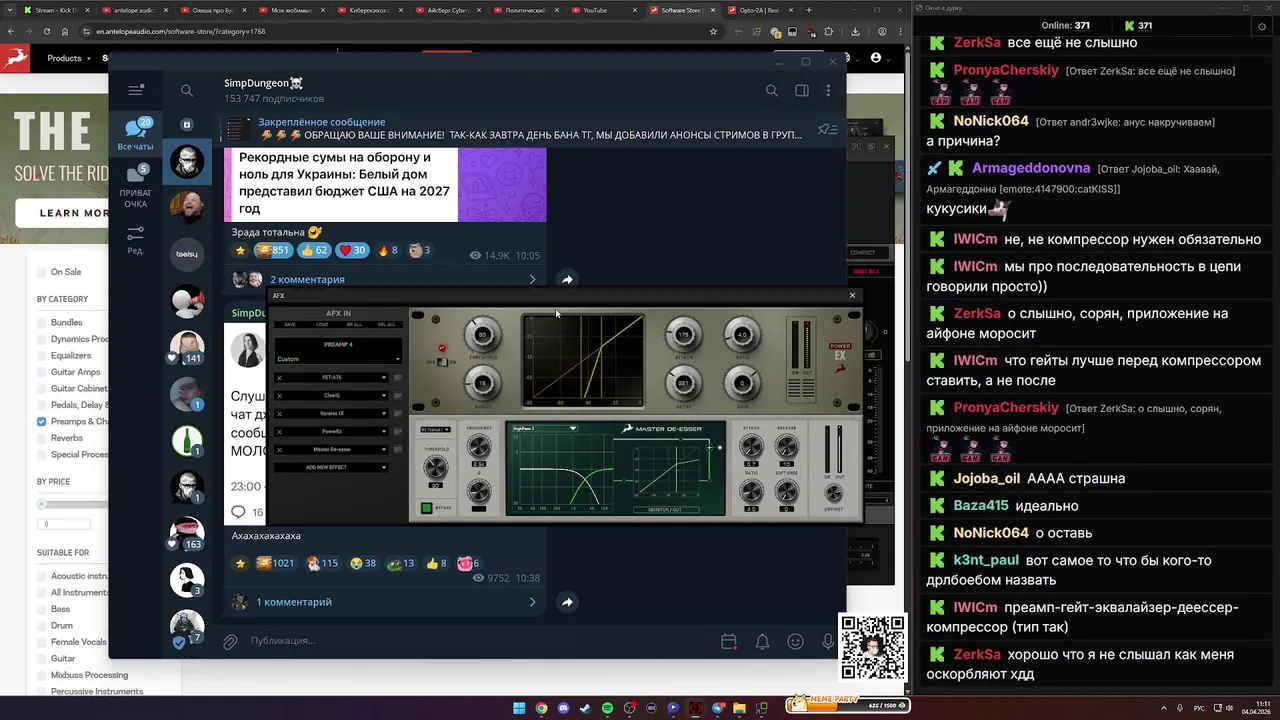Screen dimensions: 1280x720
Task: Open the emoji picker in Telegram
Action: click(x=795, y=641)
